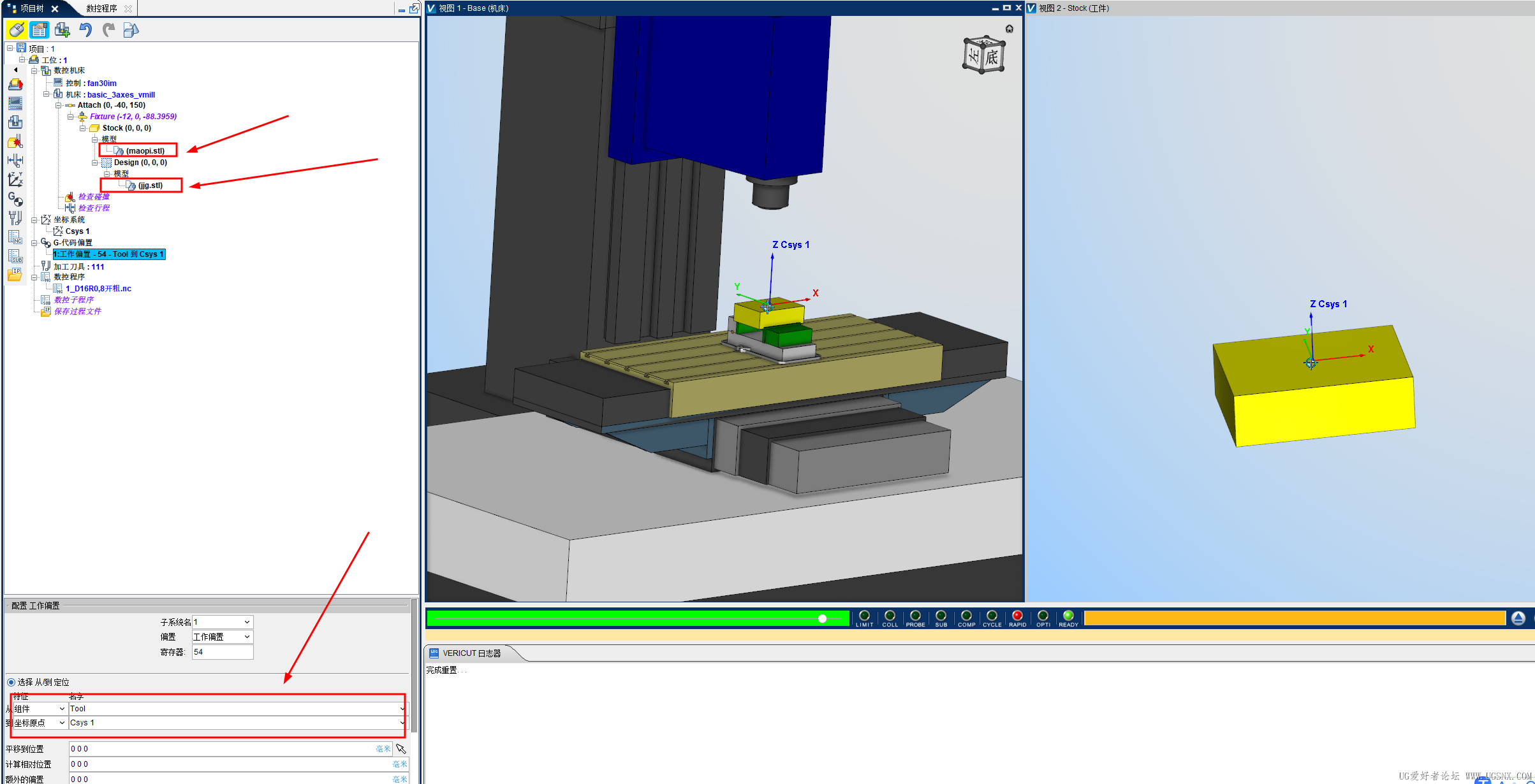Click the arrow pick-position icon beside translate field
The image size is (1535, 784).
pos(401,749)
